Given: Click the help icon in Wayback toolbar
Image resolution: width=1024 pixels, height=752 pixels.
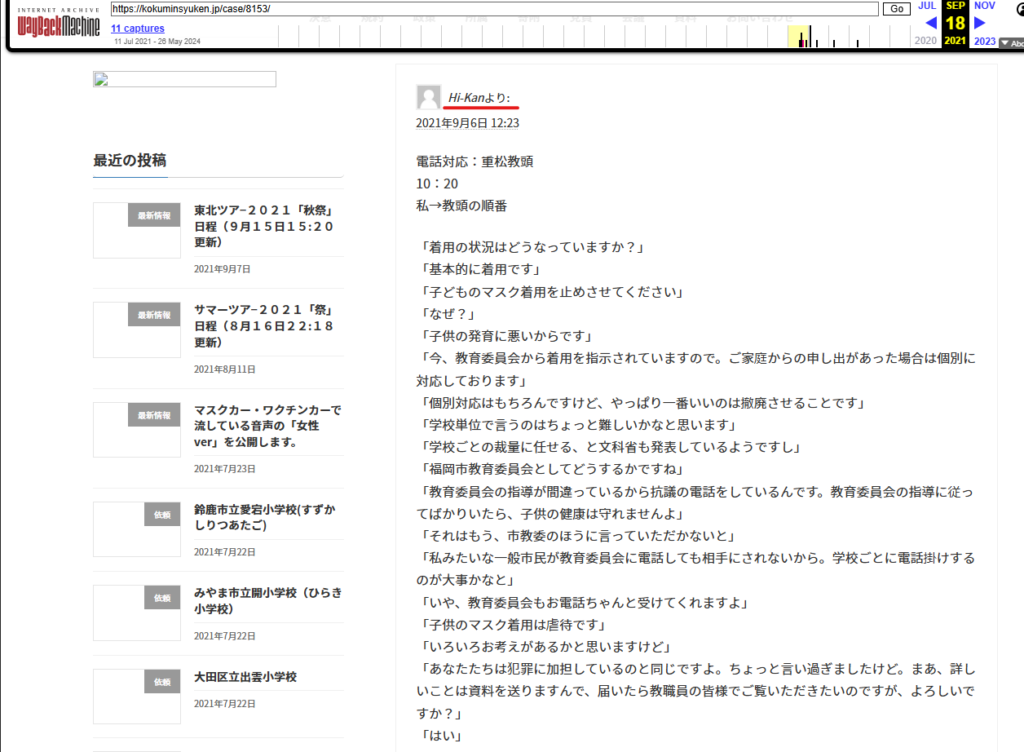Looking at the screenshot, I should coord(1016,9).
